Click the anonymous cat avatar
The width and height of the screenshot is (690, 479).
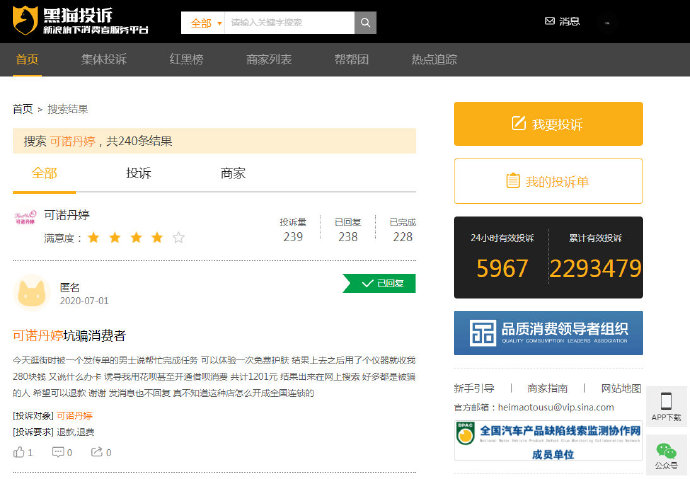[31, 293]
